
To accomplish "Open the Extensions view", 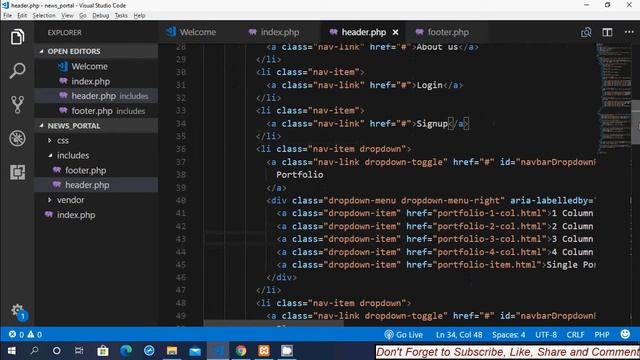I will pos(17,172).
